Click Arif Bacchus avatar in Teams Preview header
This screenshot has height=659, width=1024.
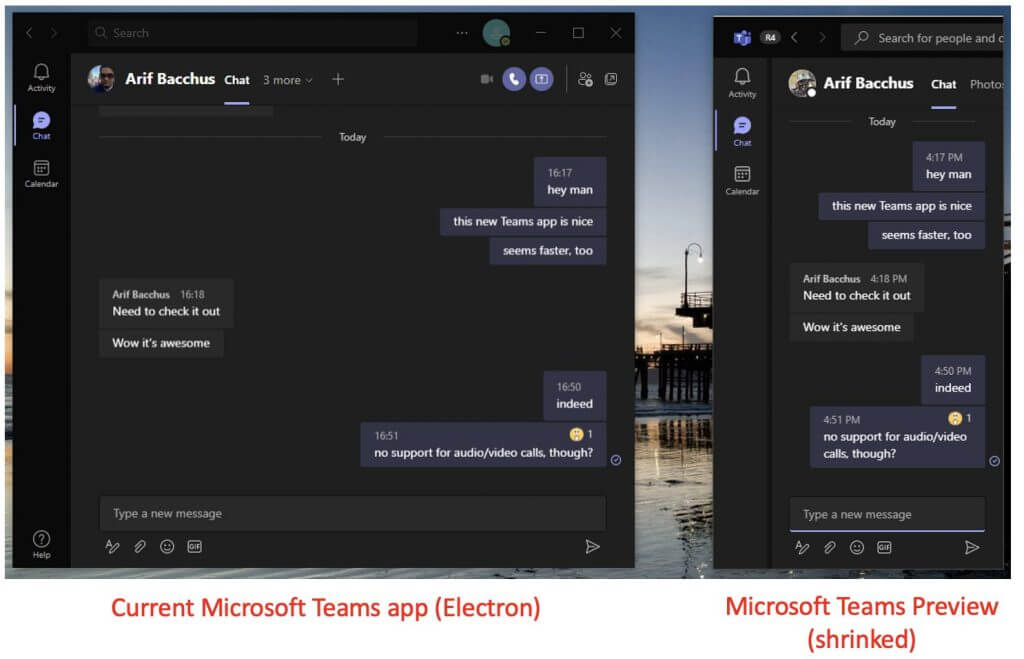(x=802, y=83)
